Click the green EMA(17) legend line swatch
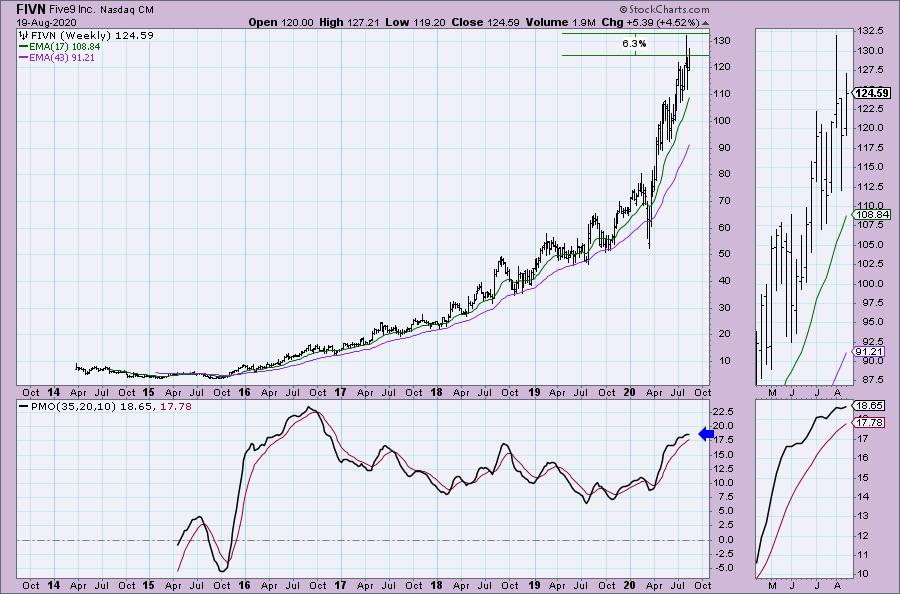 [24, 46]
